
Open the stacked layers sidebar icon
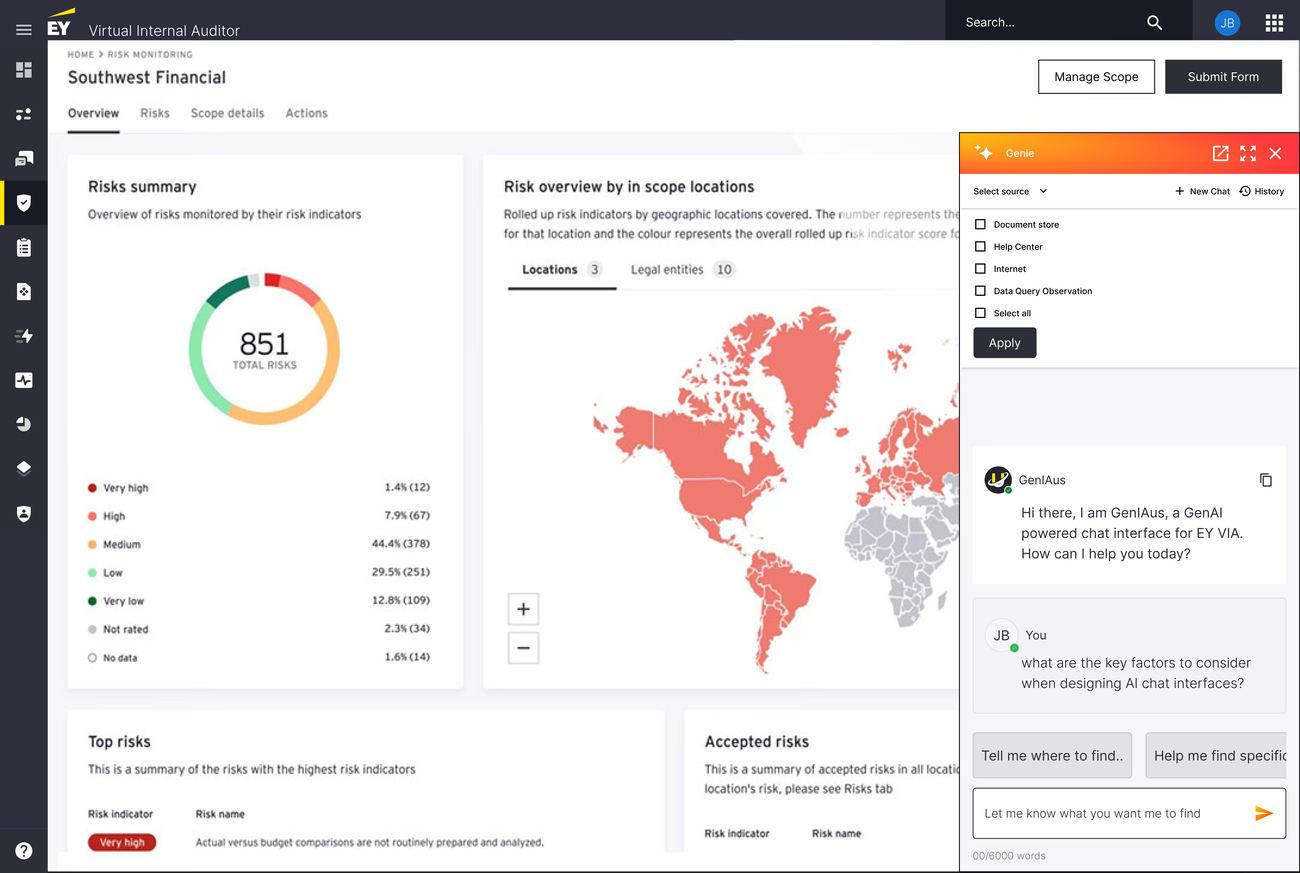pos(24,468)
